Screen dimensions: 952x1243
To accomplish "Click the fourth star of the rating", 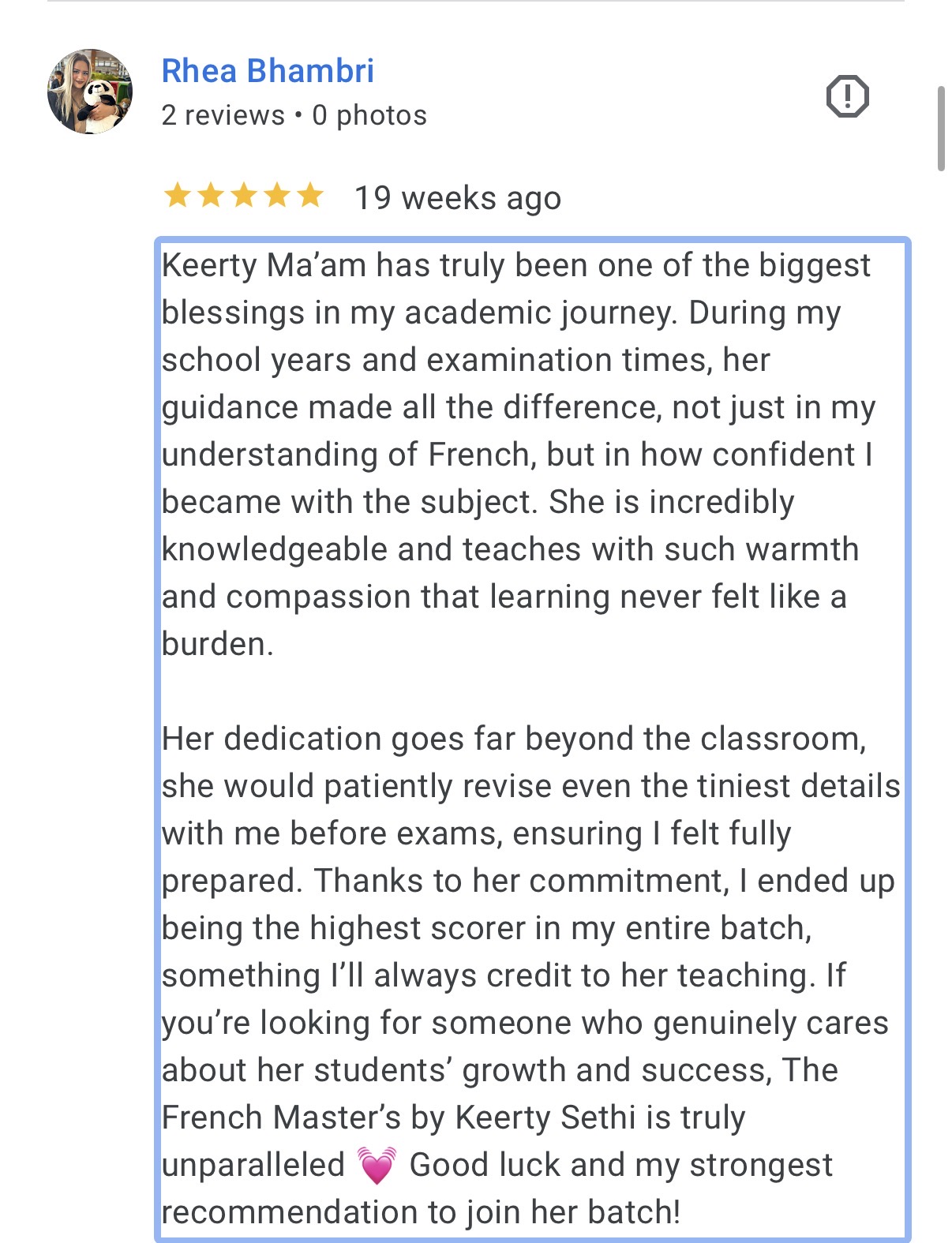I will click(277, 195).
